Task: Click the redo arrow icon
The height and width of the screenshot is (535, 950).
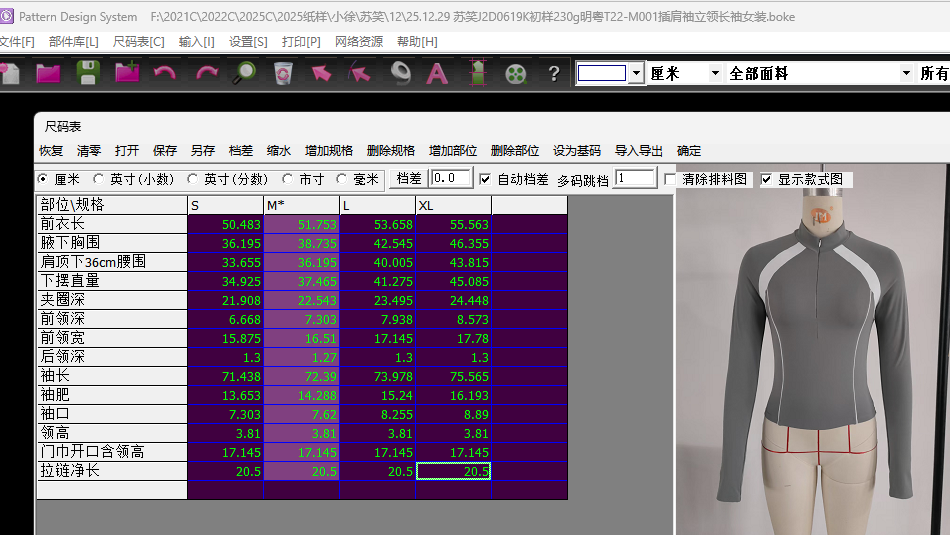Action: pyautogui.click(x=206, y=73)
